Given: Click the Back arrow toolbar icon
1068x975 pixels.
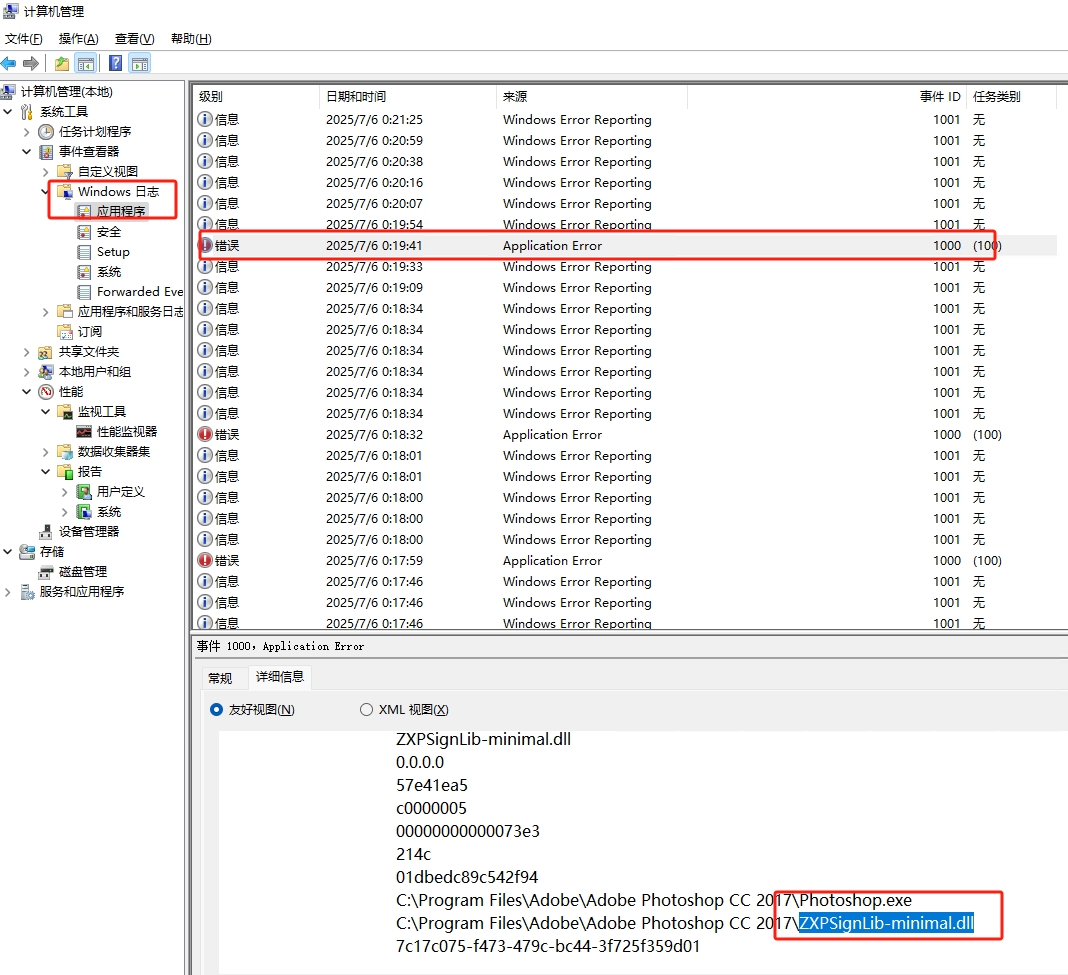Looking at the screenshot, I should (x=9, y=64).
